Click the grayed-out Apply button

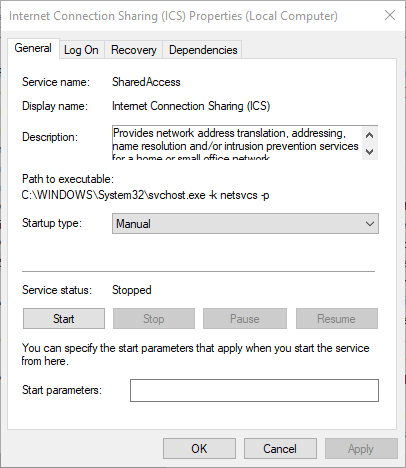(x=361, y=449)
